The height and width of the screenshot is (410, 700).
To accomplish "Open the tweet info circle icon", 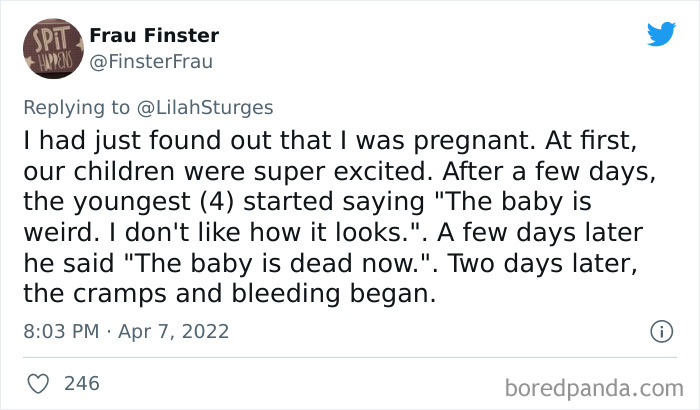I will 660,330.
